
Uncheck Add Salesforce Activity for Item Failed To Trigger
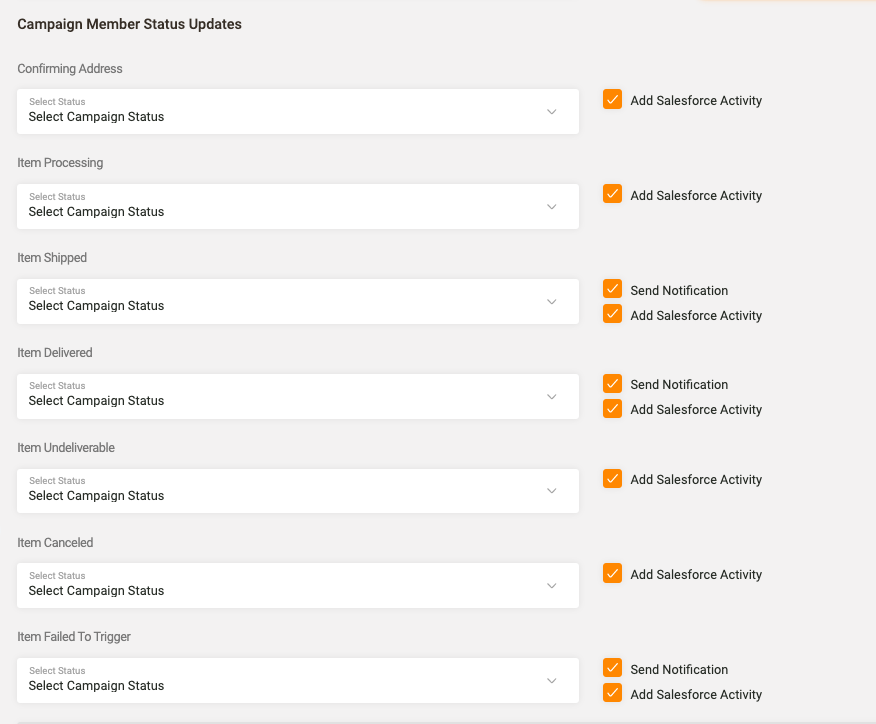coord(613,693)
